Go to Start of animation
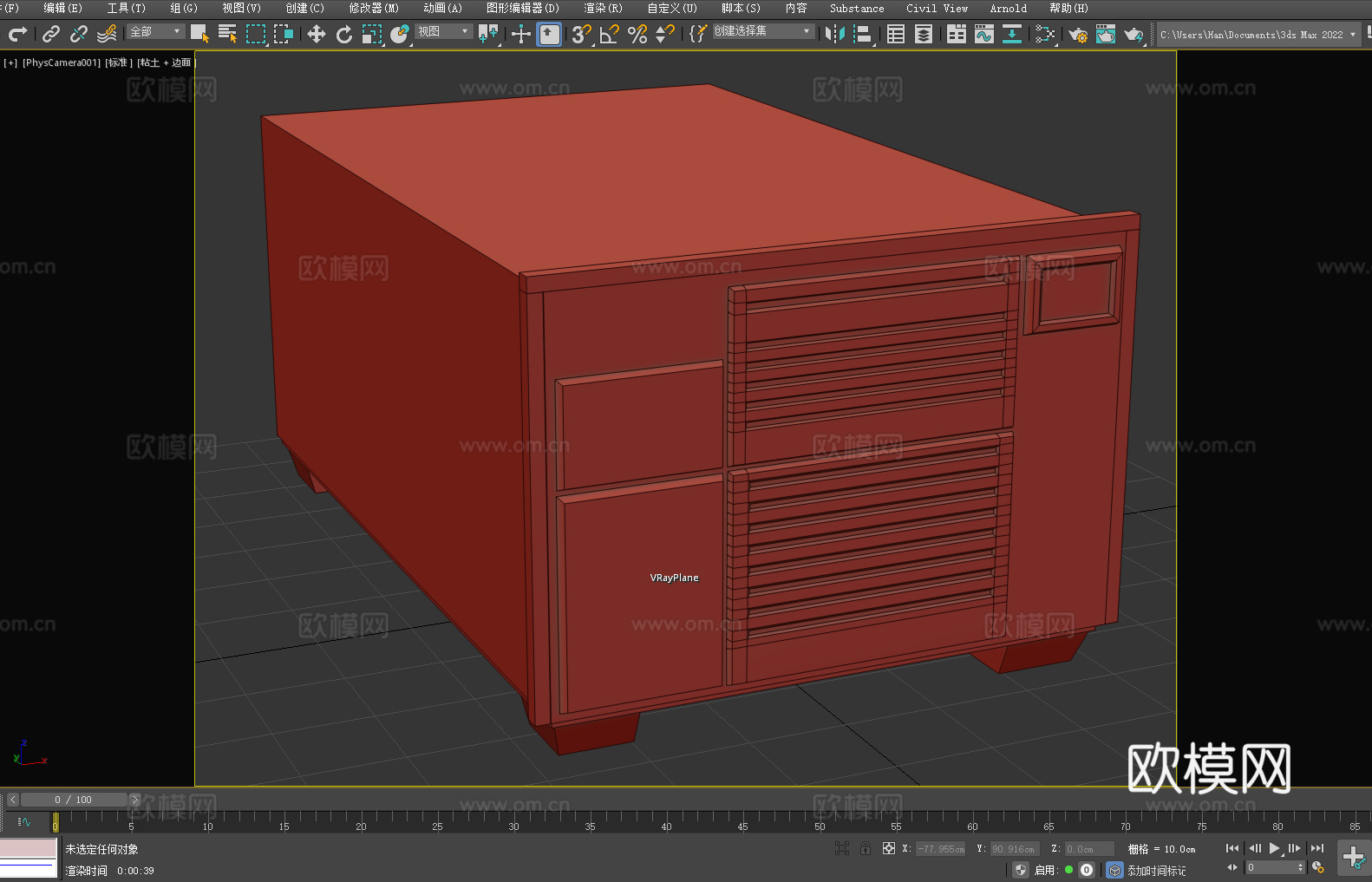Viewport: 1372px width, 882px height. pyautogui.click(x=1232, y=848)
